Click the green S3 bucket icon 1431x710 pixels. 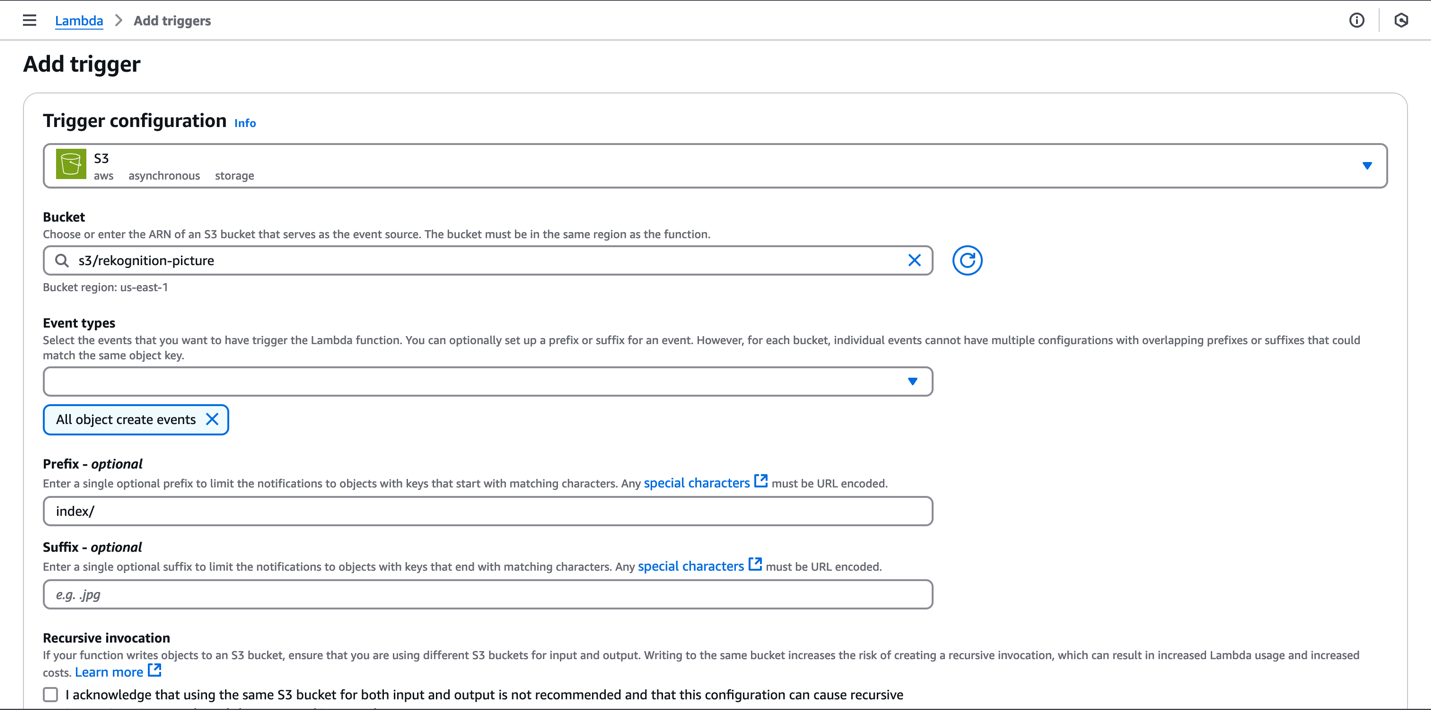(x=71, y=165)
